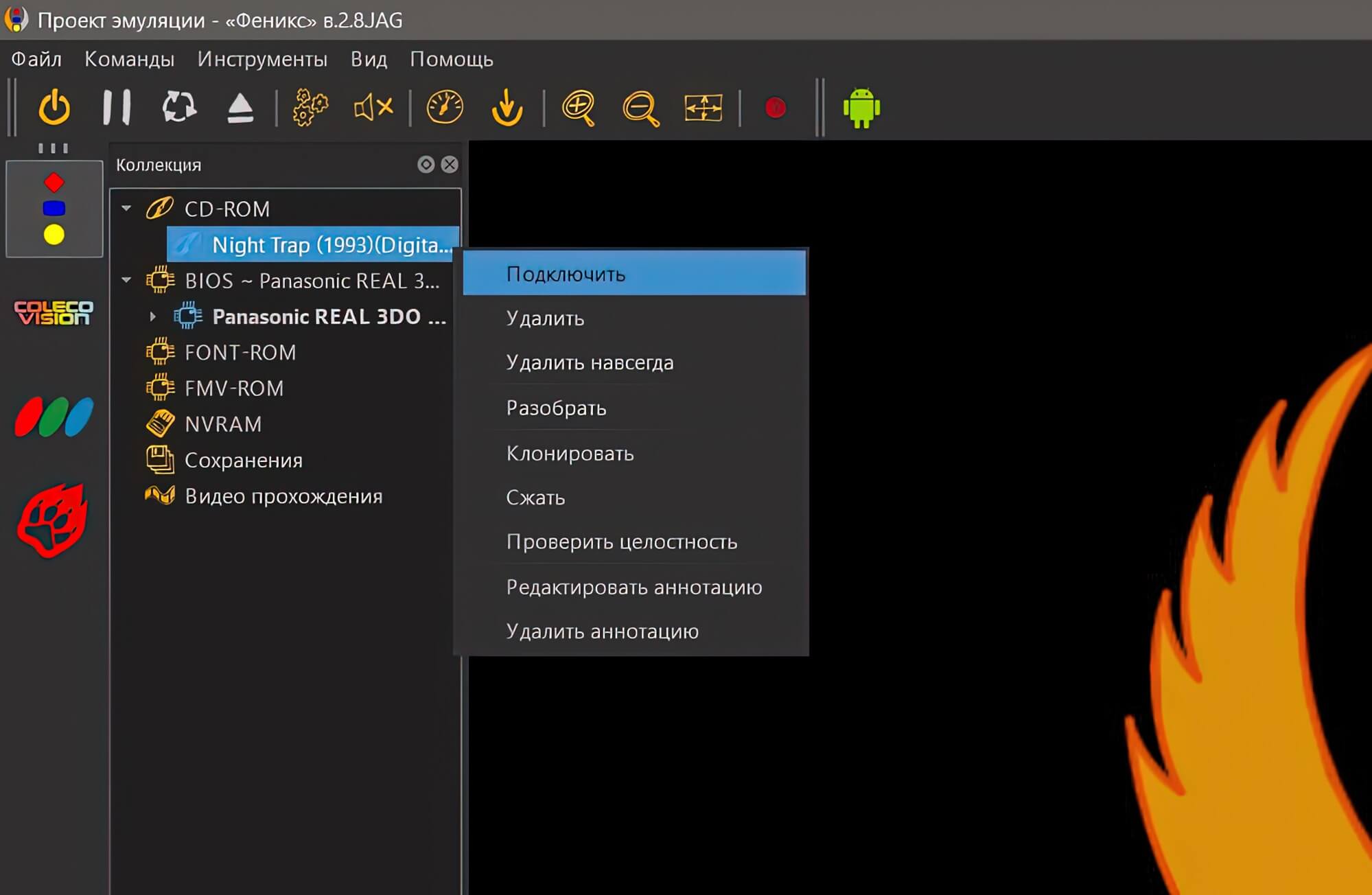The width and height of the screenshot is (1372, 895).
Task: Collapse the BIOS ~ Panasonic REAL tree node
Action: (126, 280)
